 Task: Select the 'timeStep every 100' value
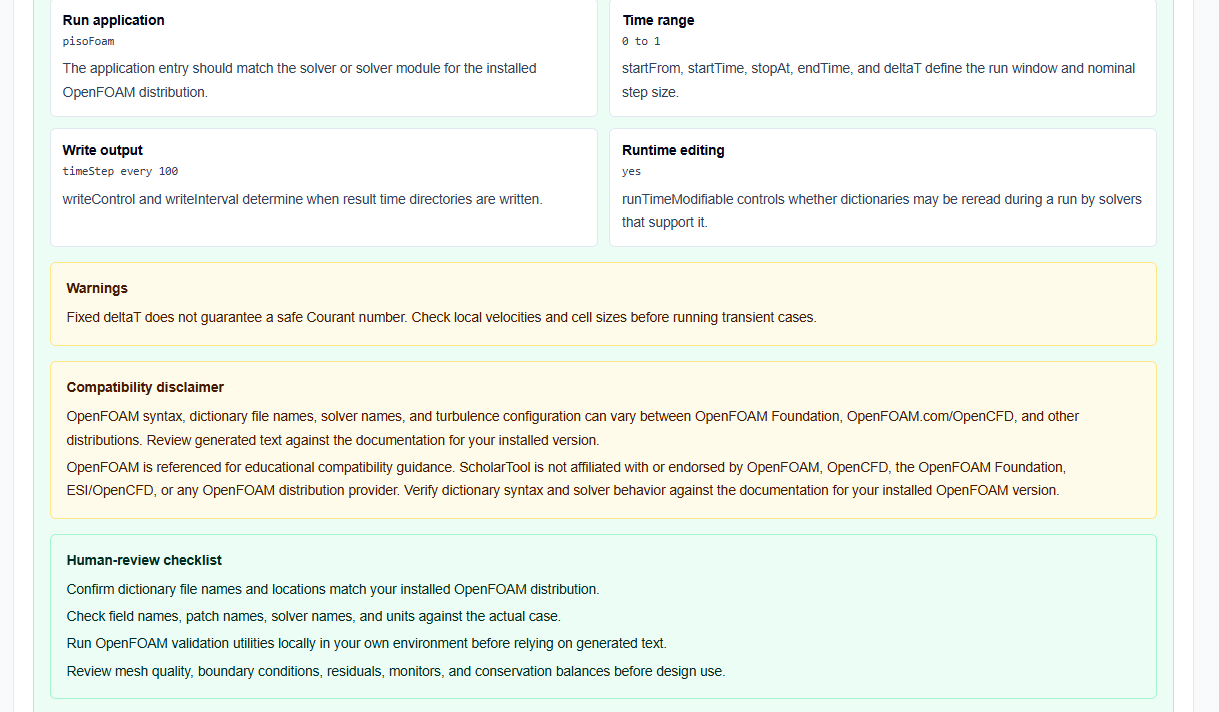coord(120,172)
